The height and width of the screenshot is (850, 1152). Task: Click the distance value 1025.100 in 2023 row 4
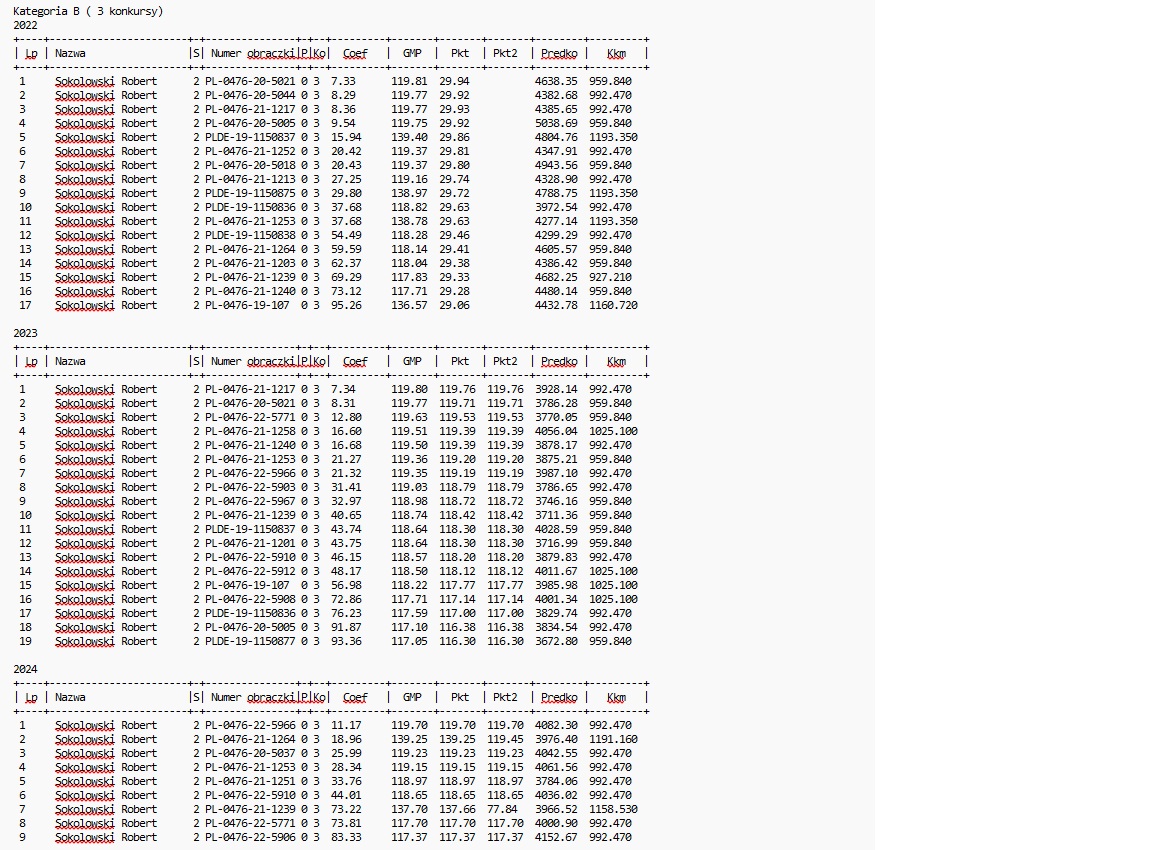(613, 431)
